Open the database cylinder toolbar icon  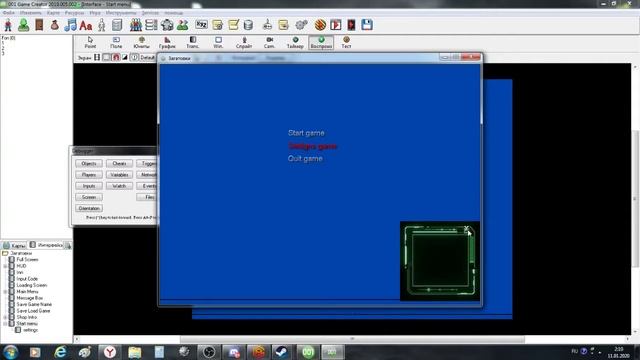[248, 25]
